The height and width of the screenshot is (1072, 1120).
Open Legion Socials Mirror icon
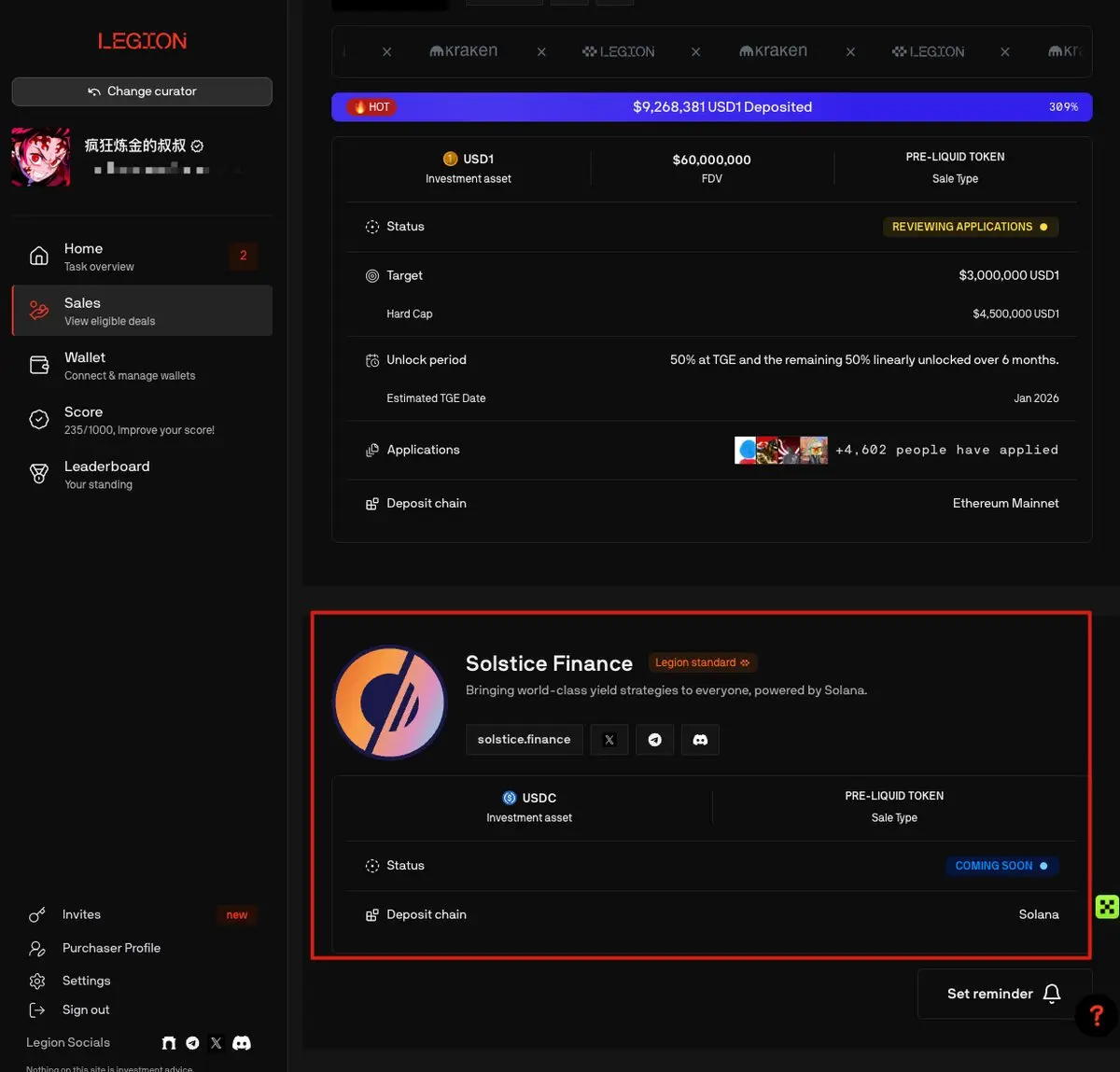click(169, 1043)
